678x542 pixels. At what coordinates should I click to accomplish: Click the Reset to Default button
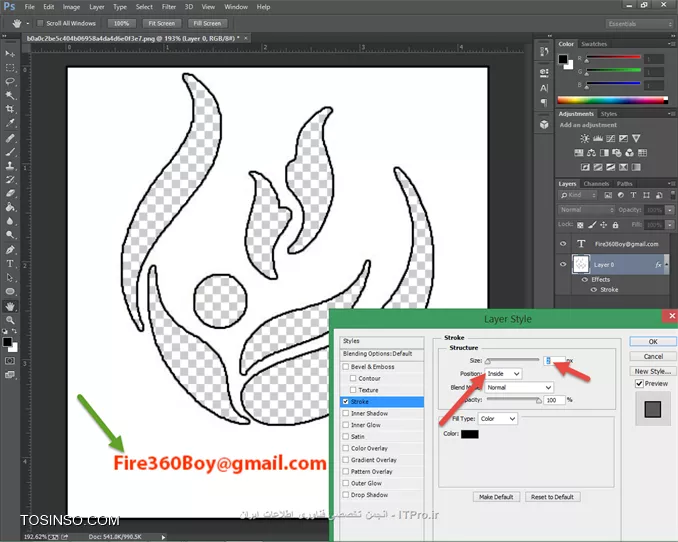(552, 497)
